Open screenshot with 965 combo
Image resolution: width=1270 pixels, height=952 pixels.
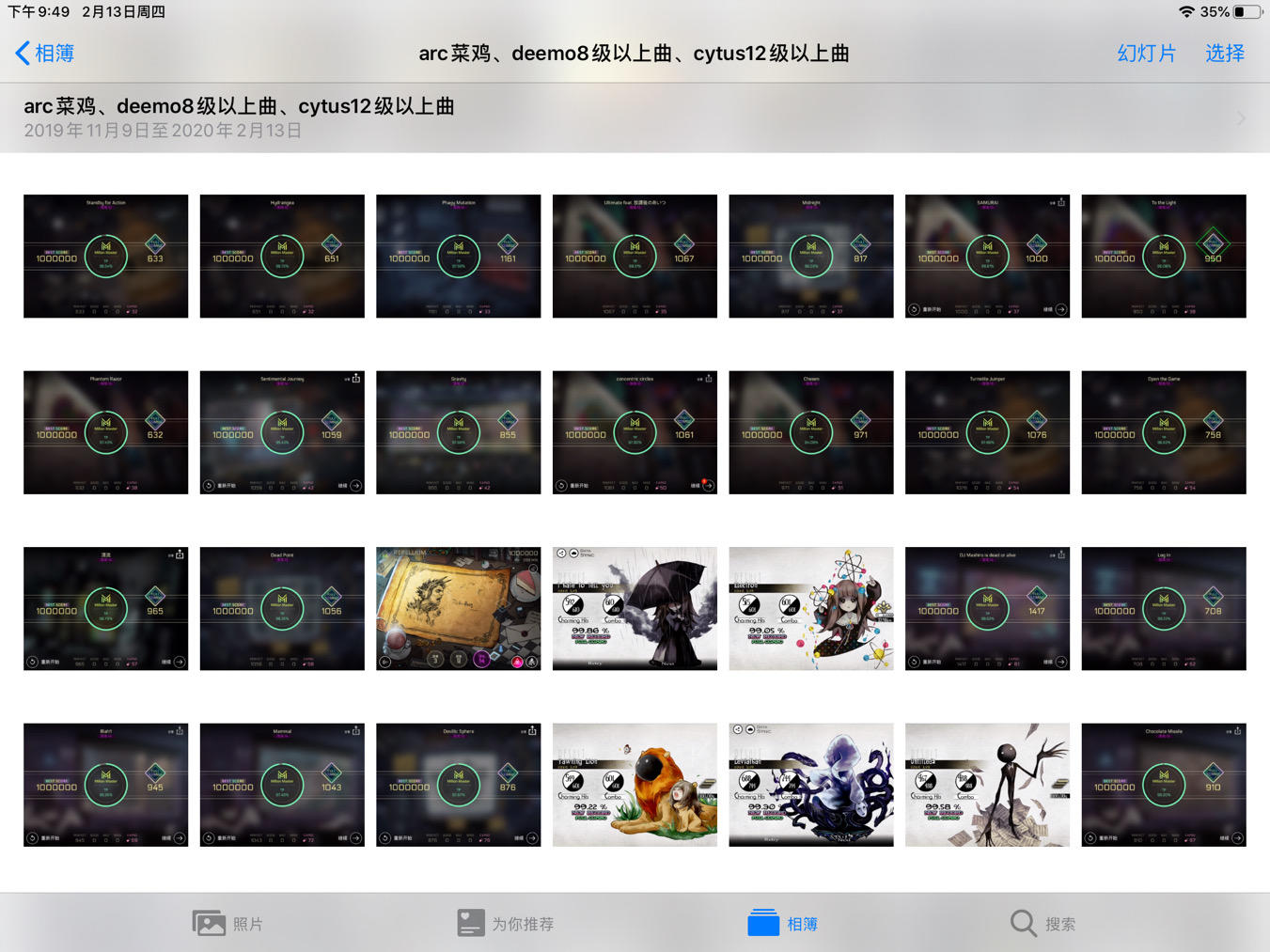[105, 608]
